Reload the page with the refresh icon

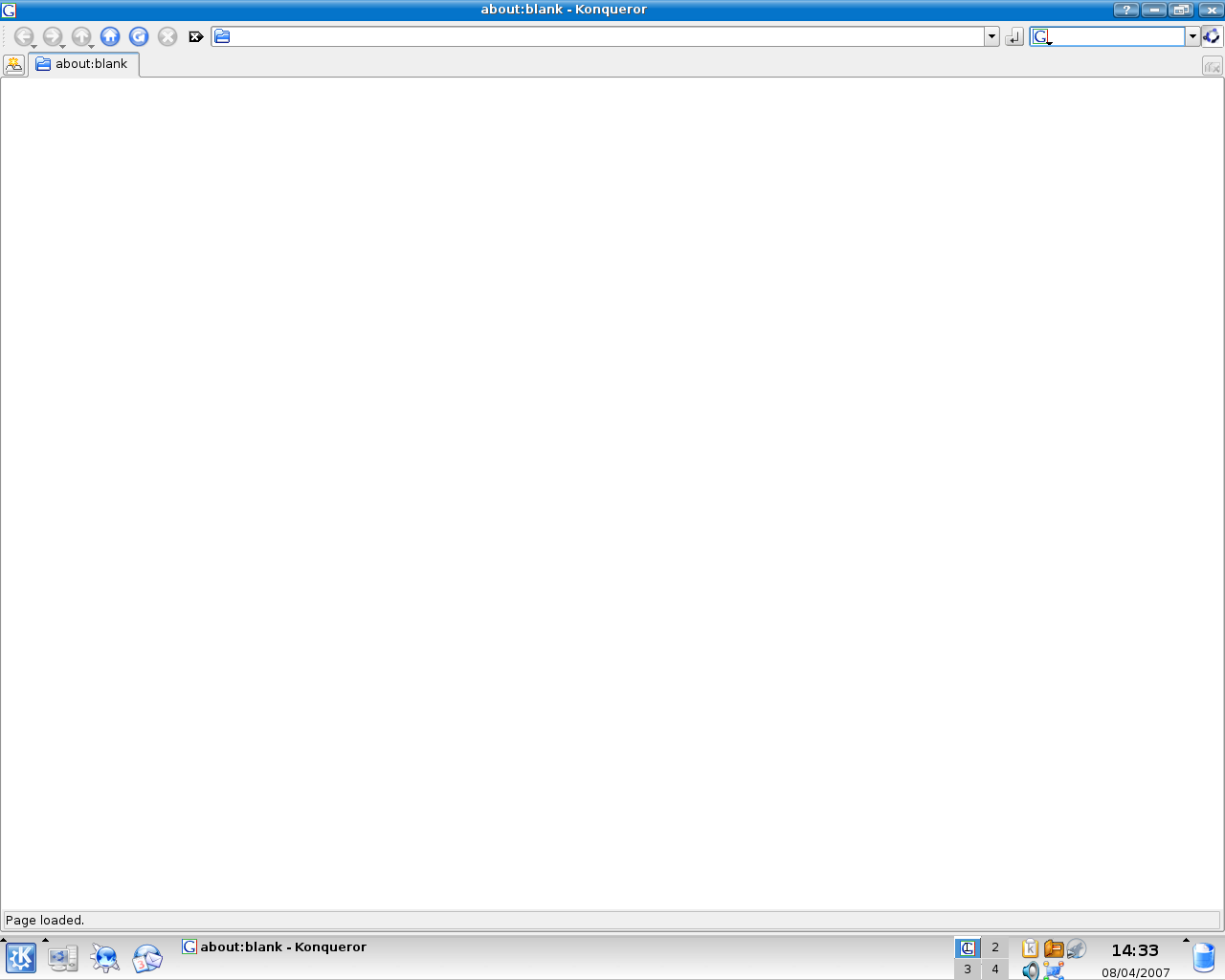[139, 36]
